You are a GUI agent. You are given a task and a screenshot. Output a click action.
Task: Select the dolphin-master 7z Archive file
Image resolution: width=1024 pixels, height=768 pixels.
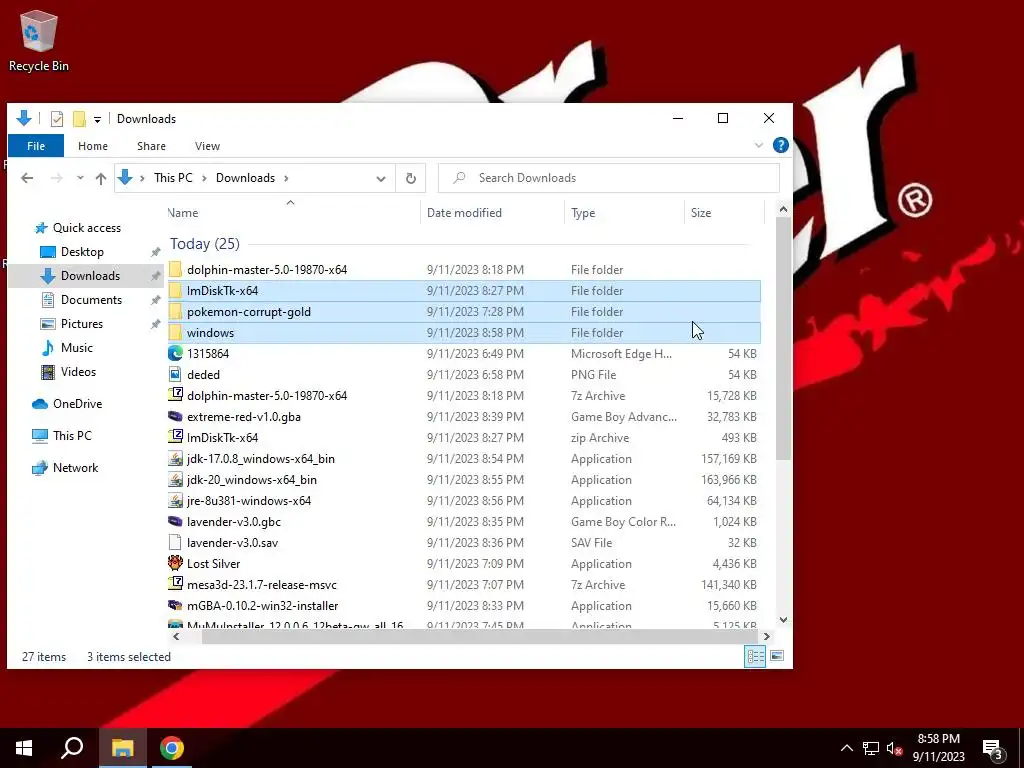(x=464, y=396)
